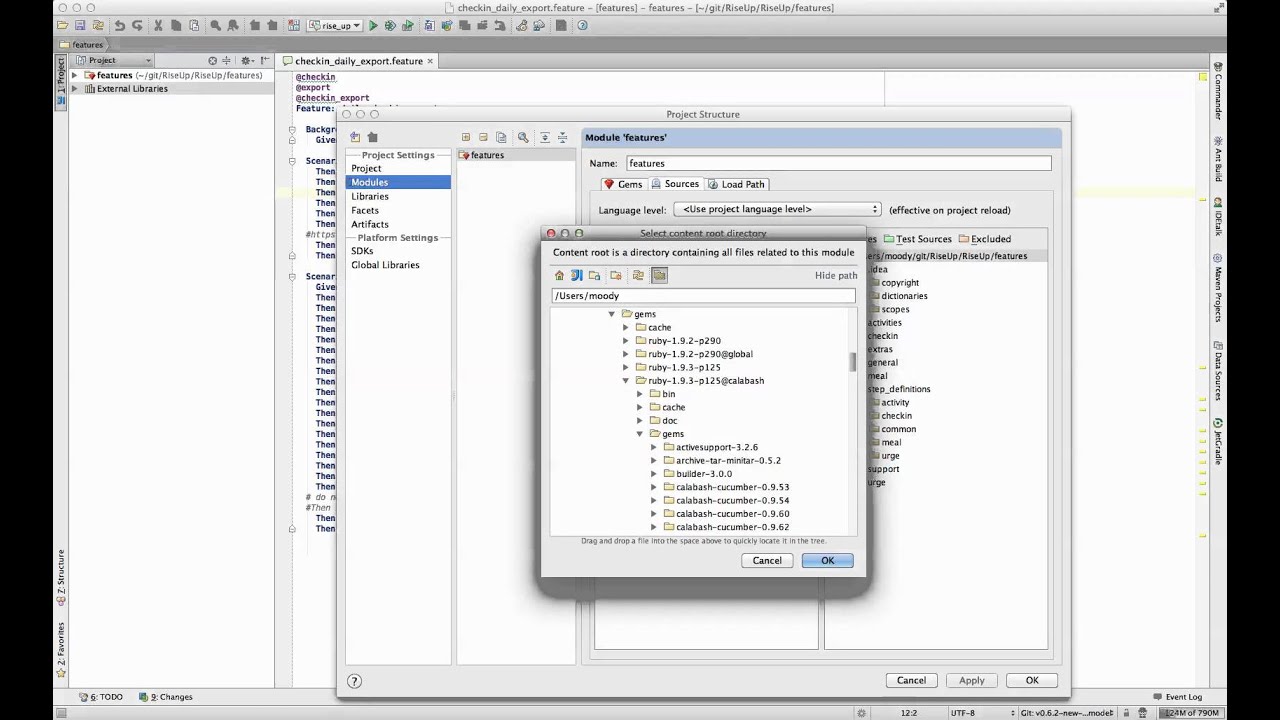The image size is (1280, 720).
Task: Collapse the ruby-1.9.3-p125@calabash folder
Action: tap(626, 381)
